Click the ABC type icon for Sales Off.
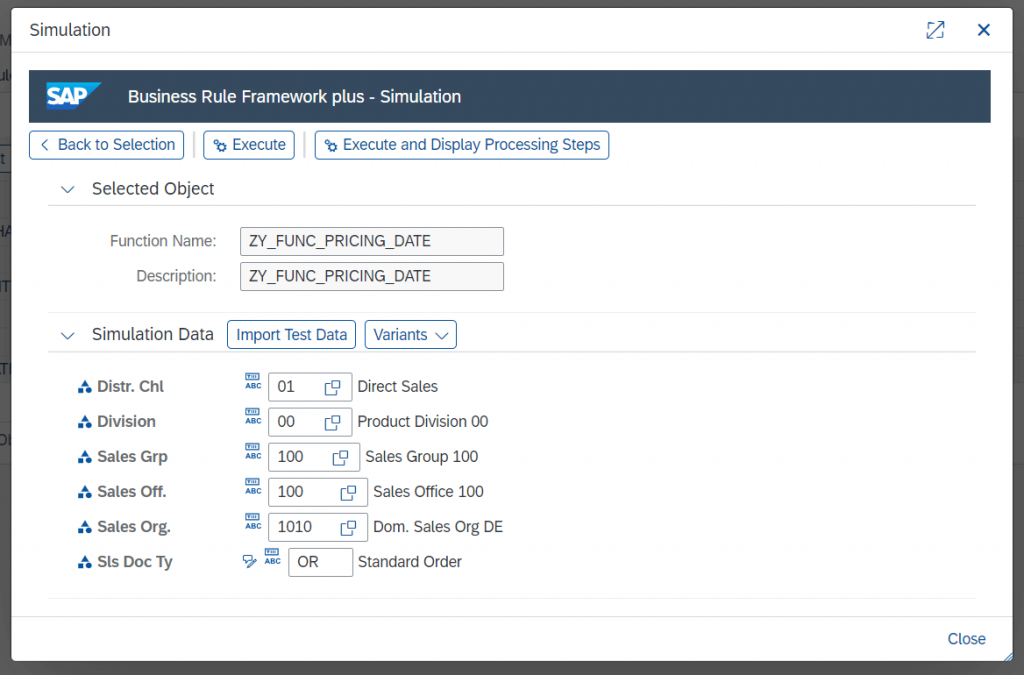This screenshot has height=675, width=1024. point(253,486)
